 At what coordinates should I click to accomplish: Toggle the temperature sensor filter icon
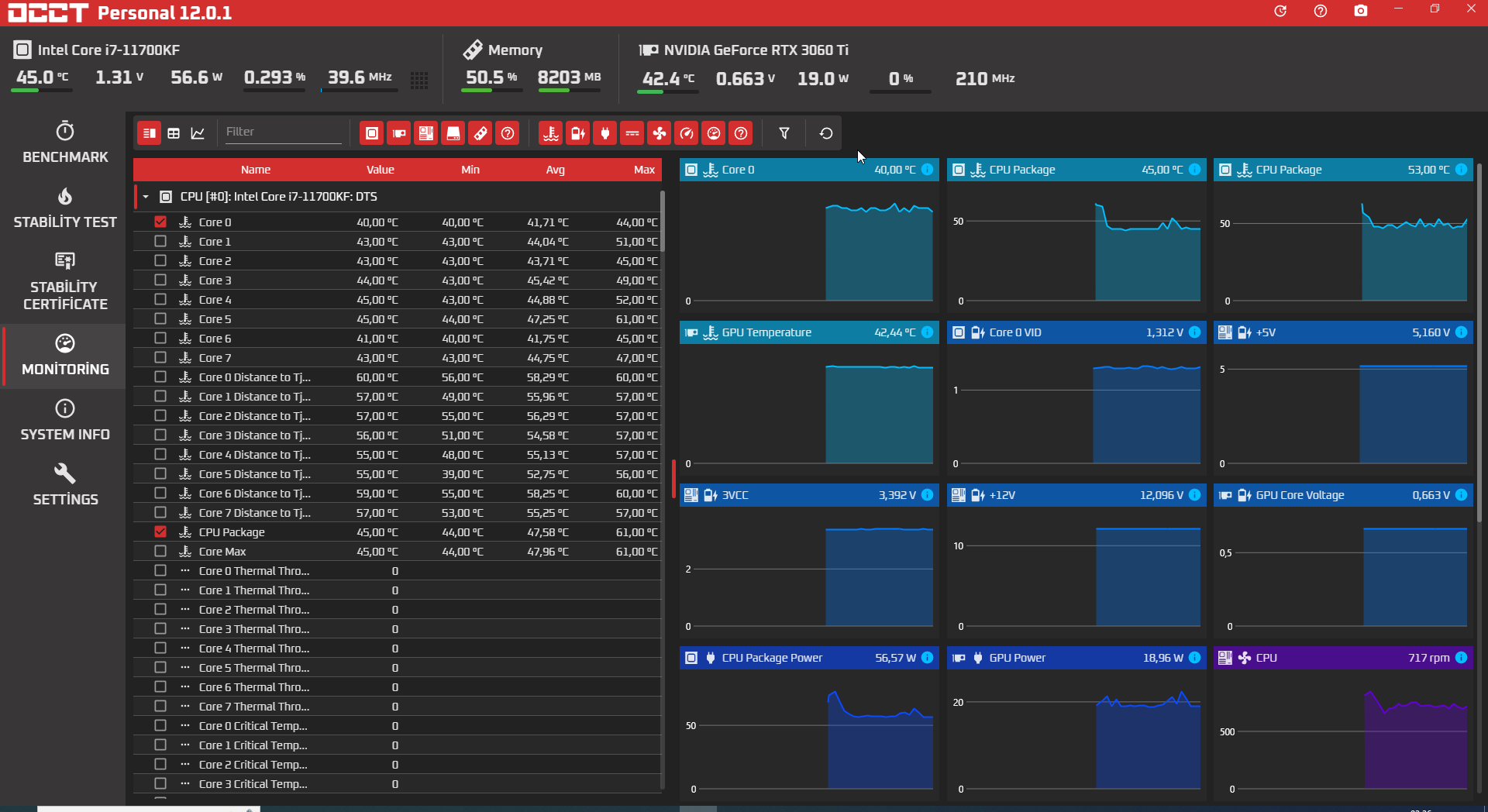pyautogui.click(x=551, y=133)
